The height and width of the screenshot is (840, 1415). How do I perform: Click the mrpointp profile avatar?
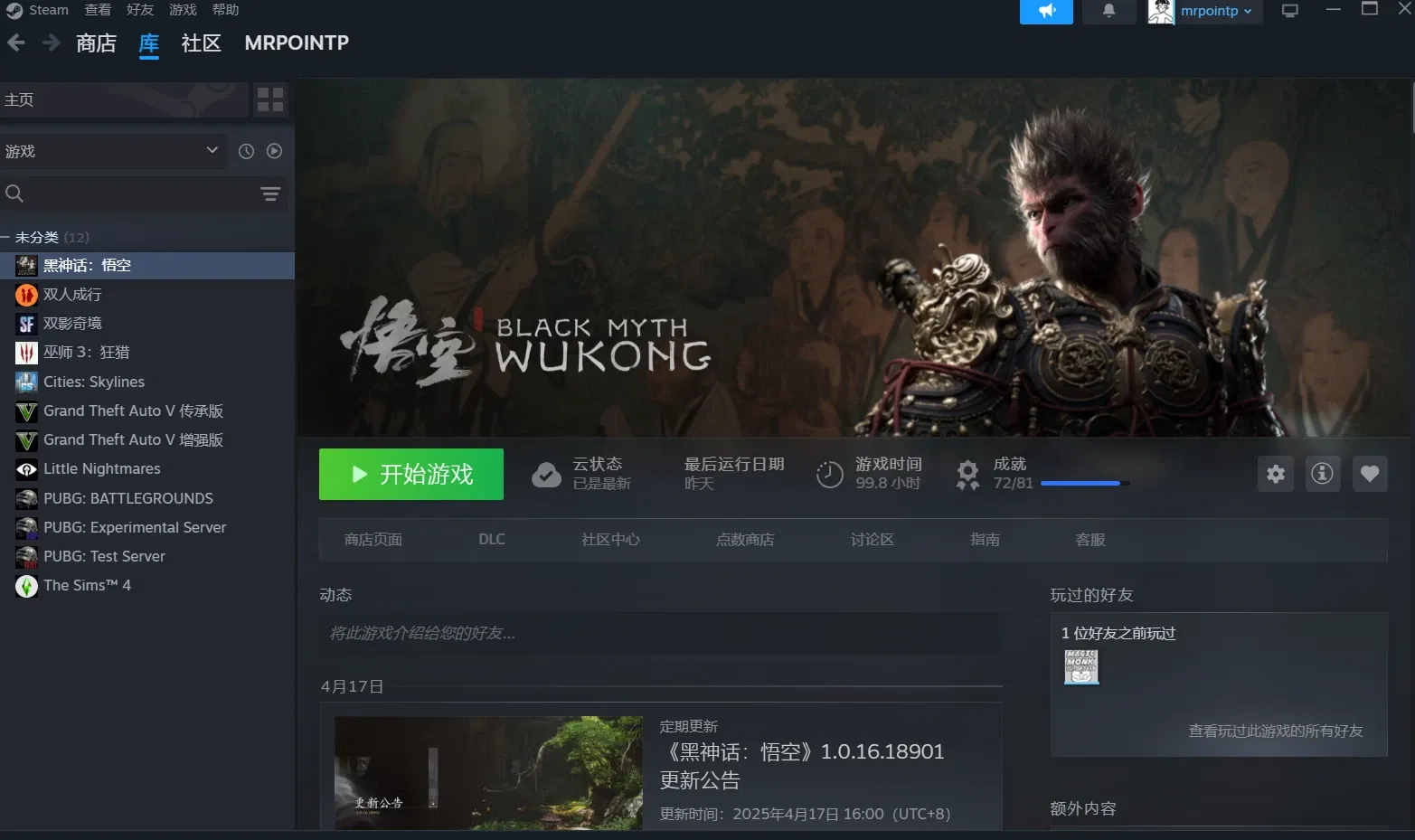(1160, 11)
